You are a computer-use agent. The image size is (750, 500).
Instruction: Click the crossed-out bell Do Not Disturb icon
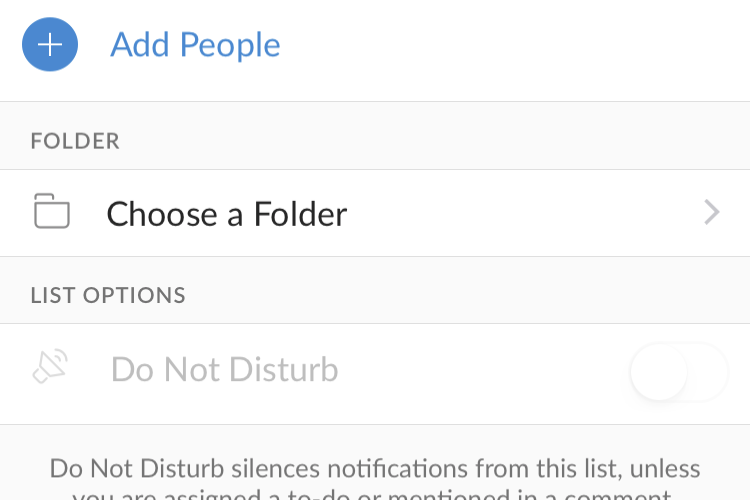pyautogui.click(x=50, y=369)
